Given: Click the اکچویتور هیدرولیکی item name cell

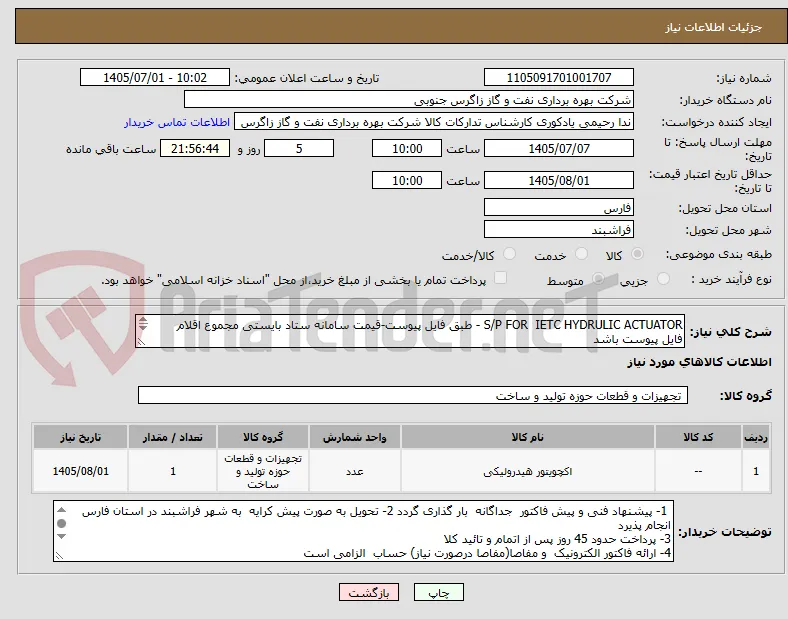Looking at the screenshot, I should [x=528, y=471].
